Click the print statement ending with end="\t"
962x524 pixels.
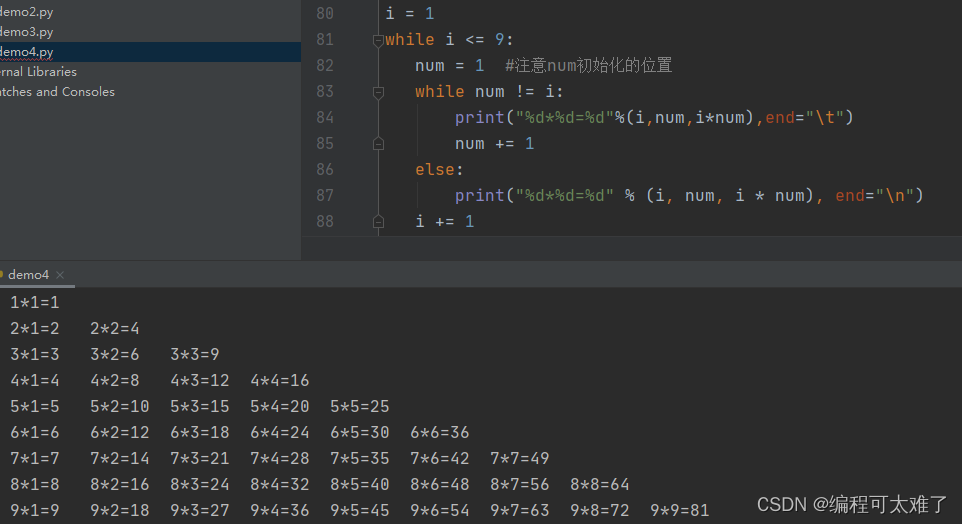click(654, 117)
